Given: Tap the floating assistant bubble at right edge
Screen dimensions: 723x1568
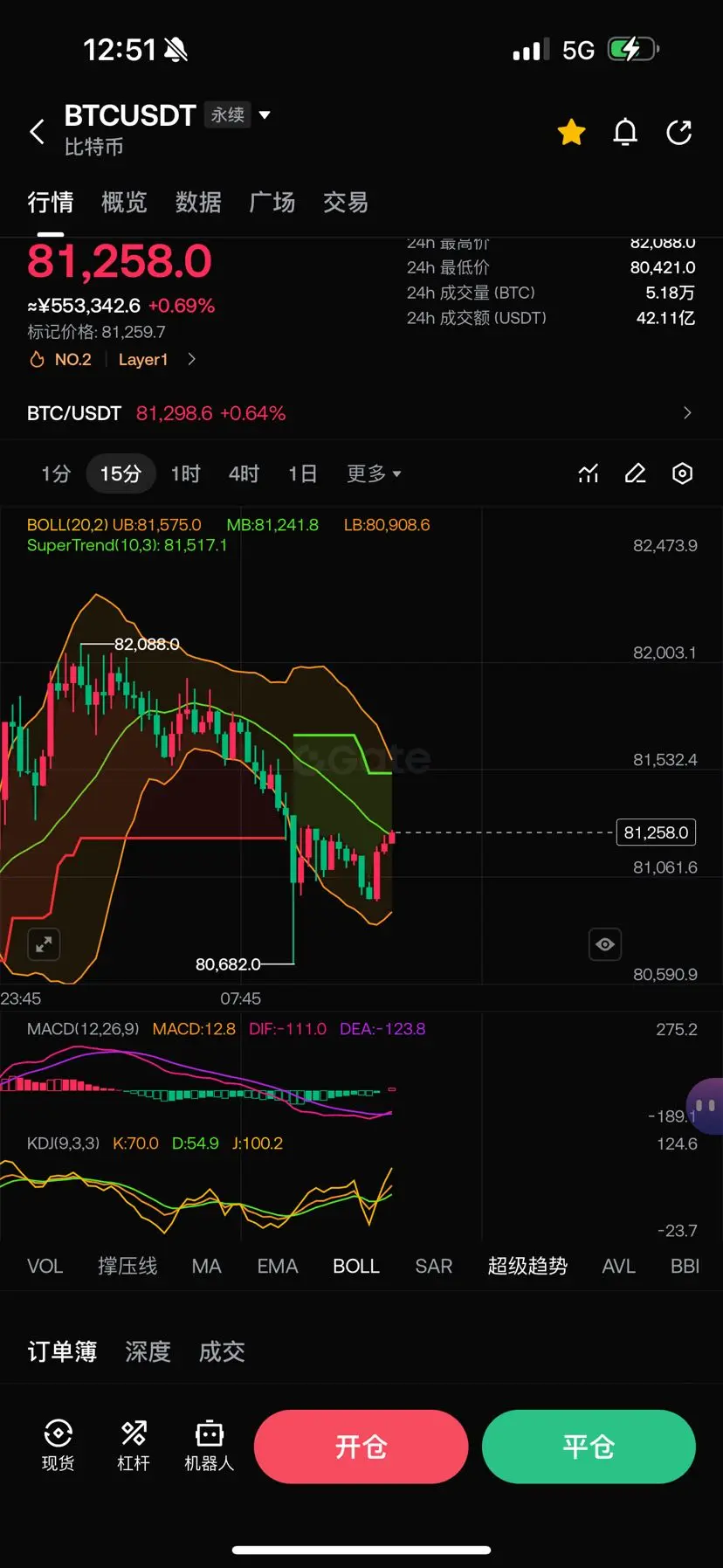Looking at the screenshot, I should tap(705, 1105).
